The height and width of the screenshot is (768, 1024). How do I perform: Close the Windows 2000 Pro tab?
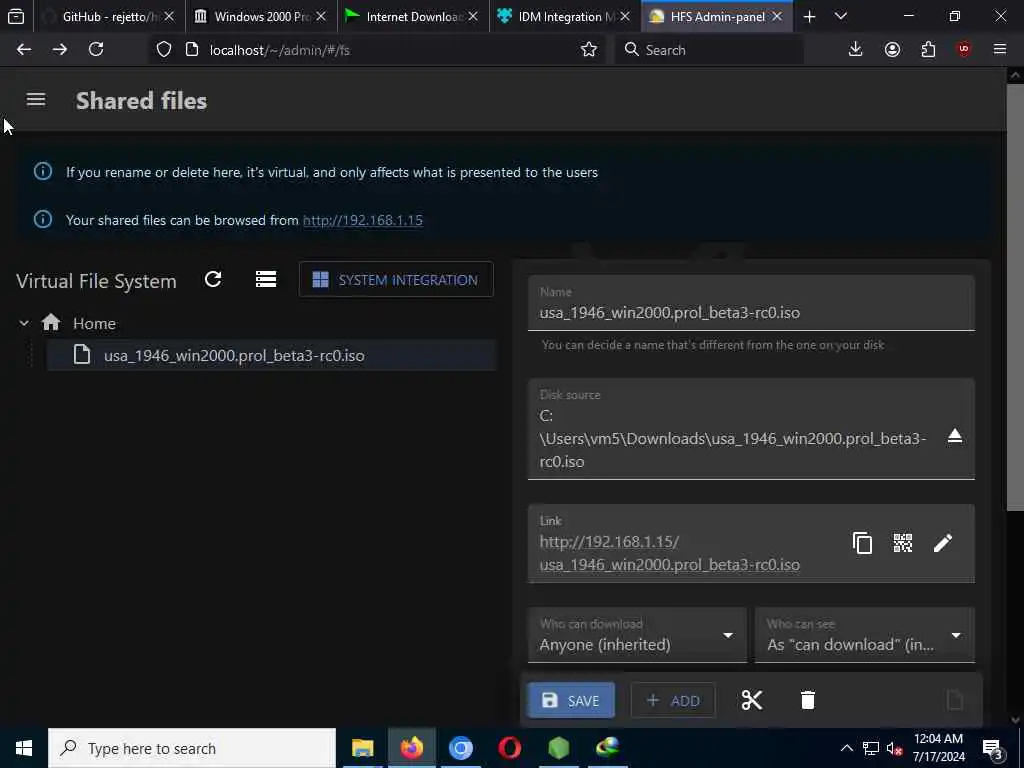click(321, 17)
